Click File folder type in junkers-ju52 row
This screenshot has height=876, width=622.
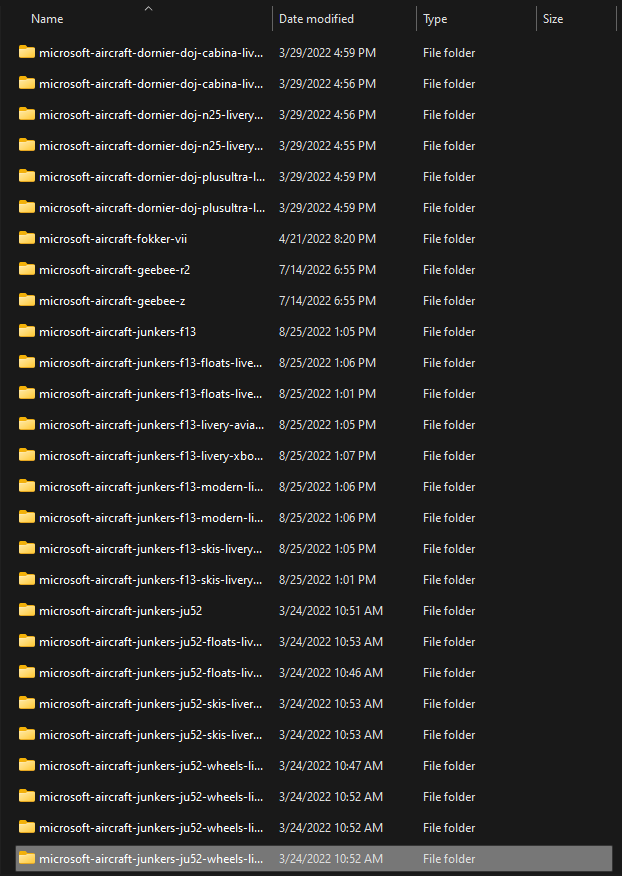pos(449,611)
